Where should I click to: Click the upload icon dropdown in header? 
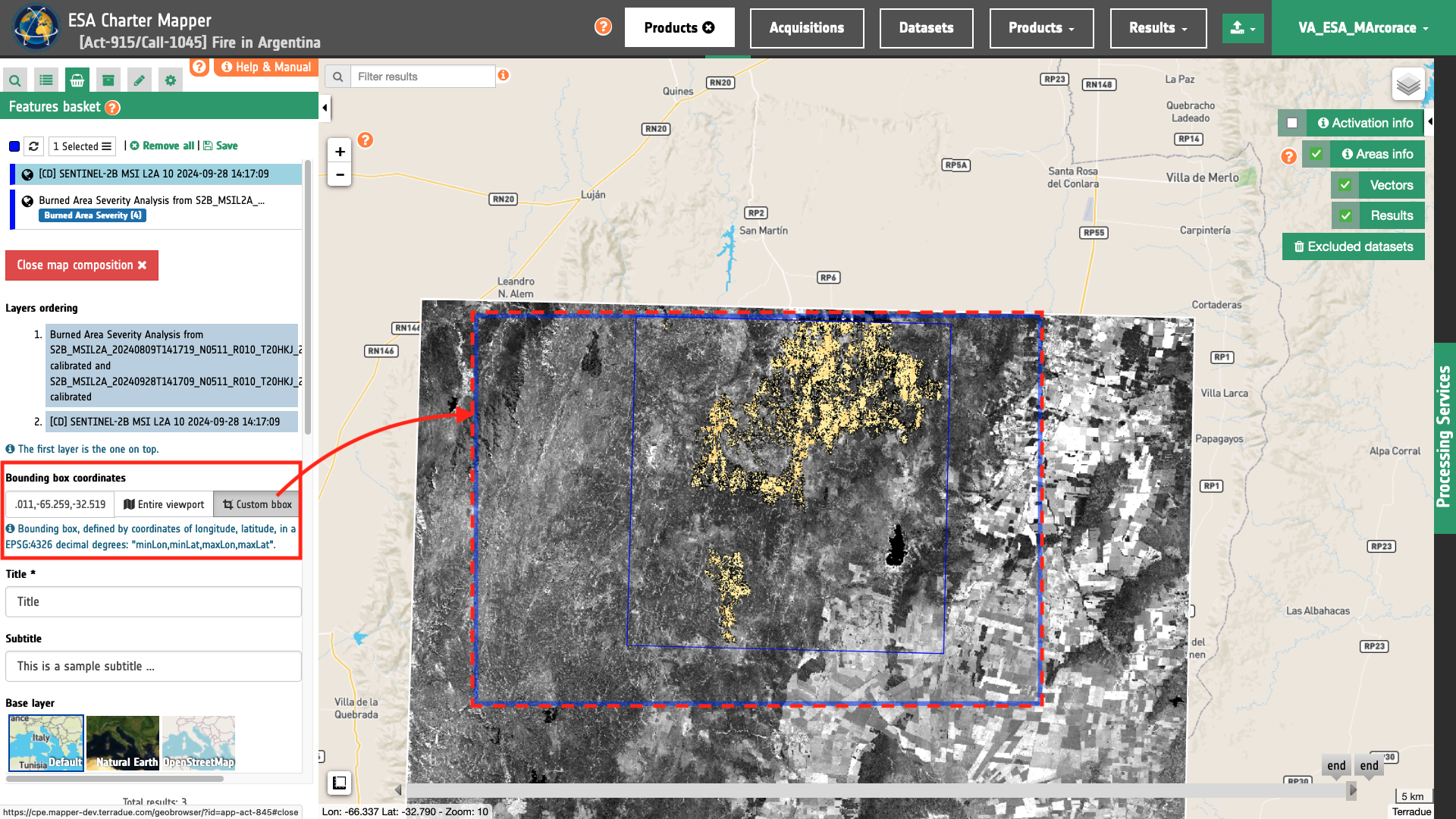point(1243,28)
